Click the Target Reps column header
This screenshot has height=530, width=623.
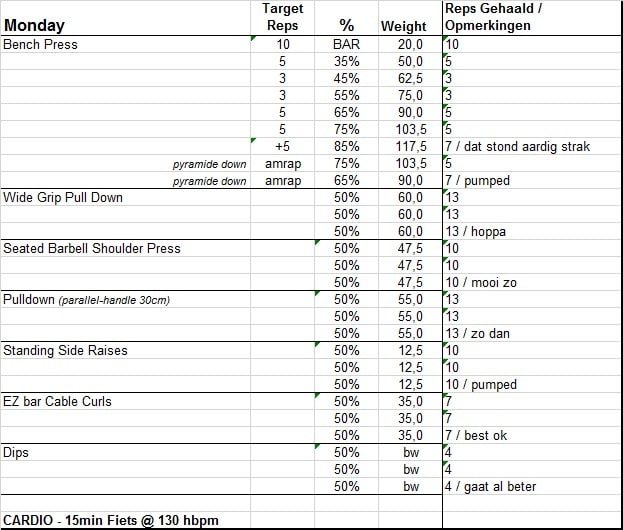[x=282, y=18]
